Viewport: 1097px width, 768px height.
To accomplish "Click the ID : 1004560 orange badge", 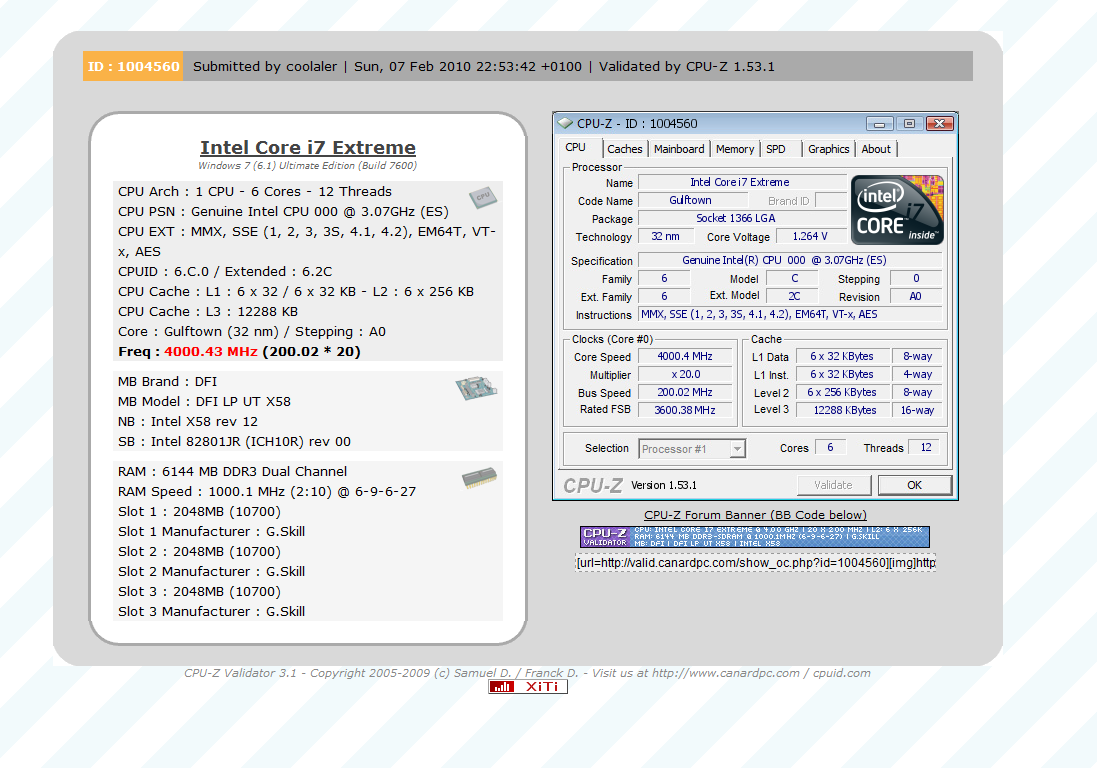I will (x=133, y=66).
